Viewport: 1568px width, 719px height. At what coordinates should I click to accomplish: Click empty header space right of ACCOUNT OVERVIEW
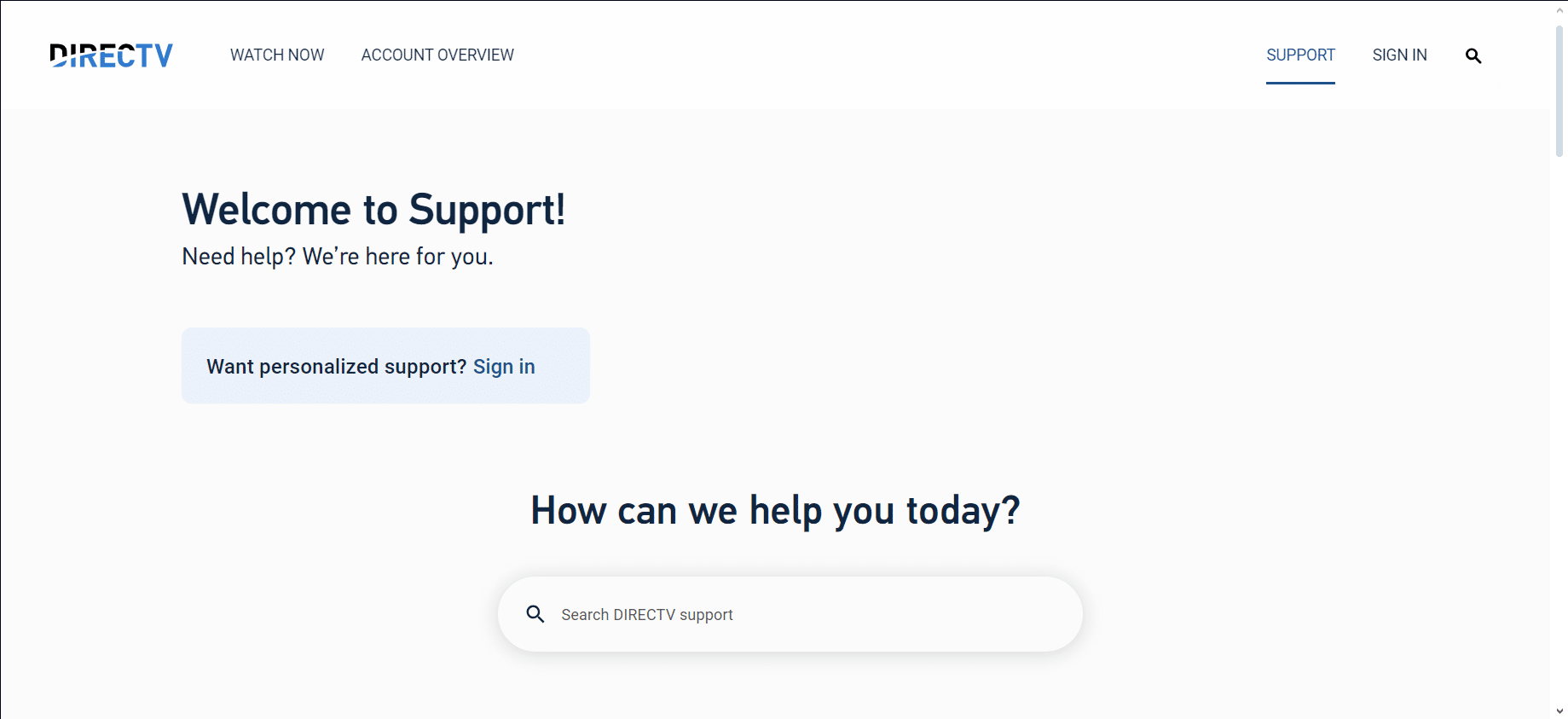click(853, 55)
